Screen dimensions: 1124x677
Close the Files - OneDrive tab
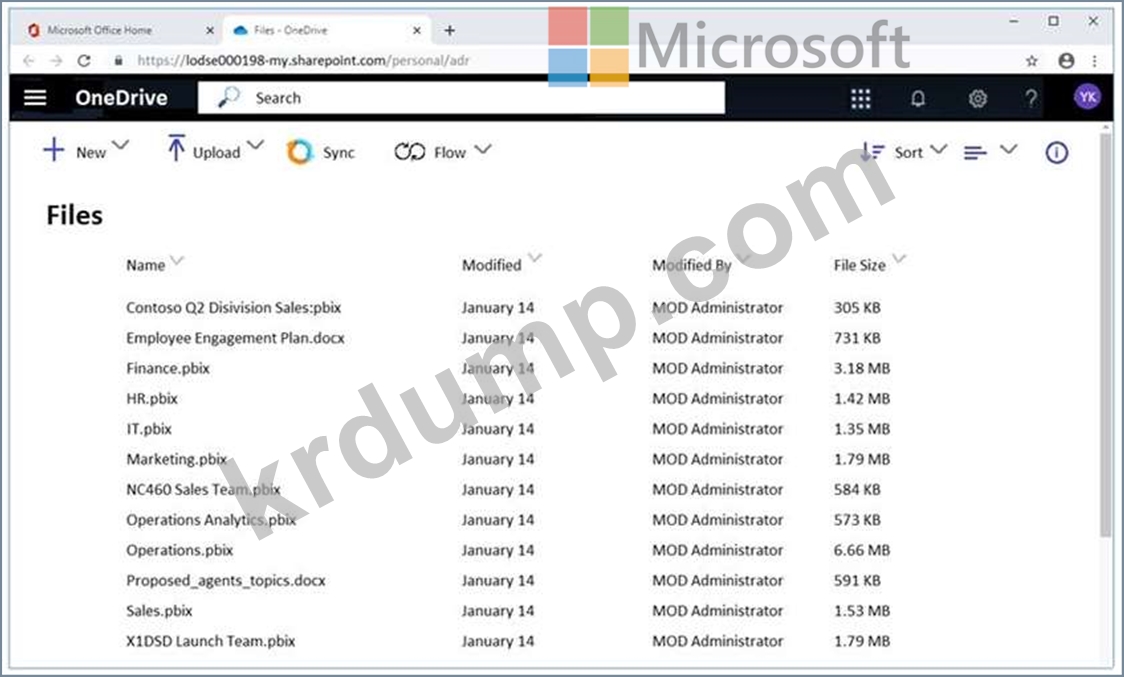pyautogui.click(x=416, y=30)
